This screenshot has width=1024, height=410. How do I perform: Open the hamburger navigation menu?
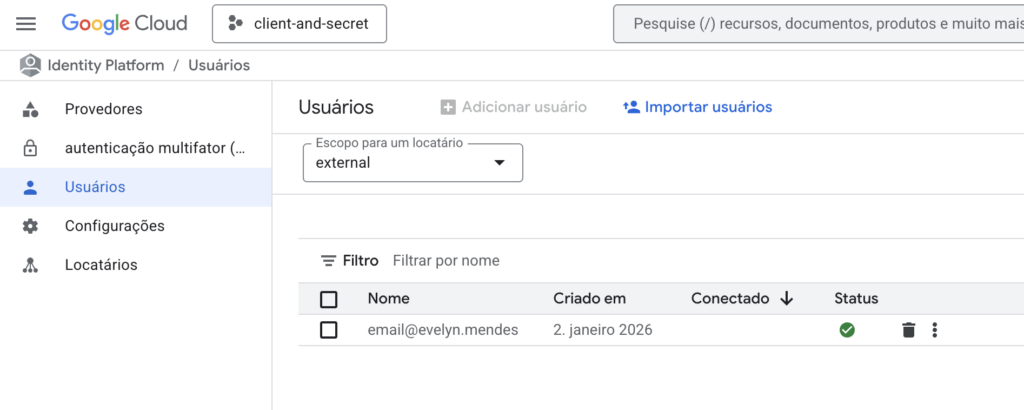click(x=26, y=24)
